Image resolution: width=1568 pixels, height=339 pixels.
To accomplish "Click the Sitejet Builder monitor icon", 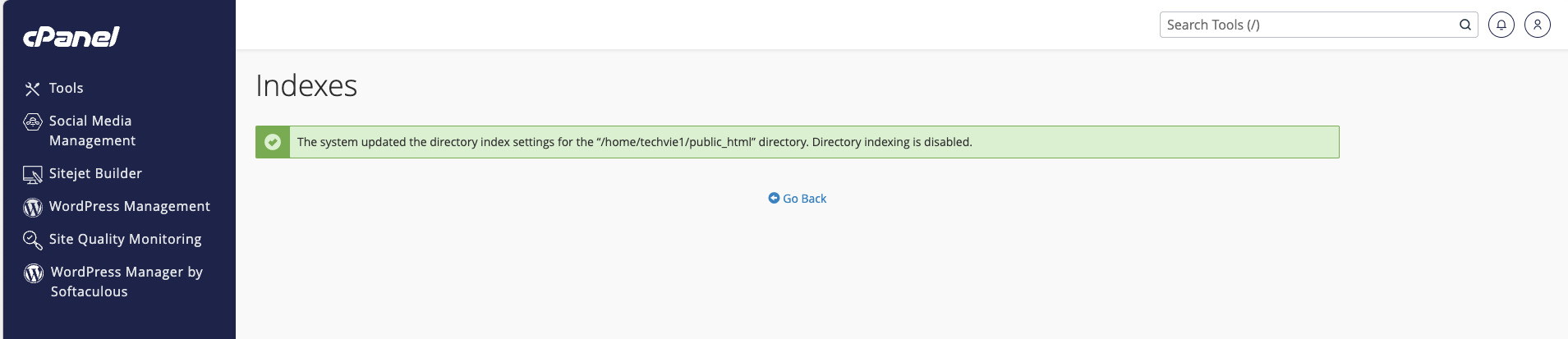I will click(33, 174).
